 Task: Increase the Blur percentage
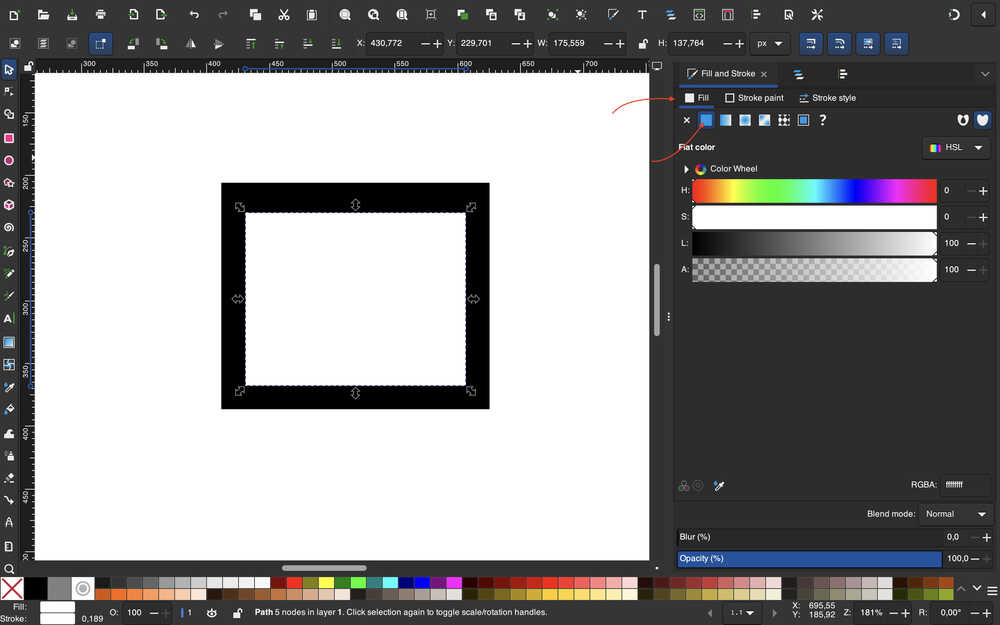[987, 538]
